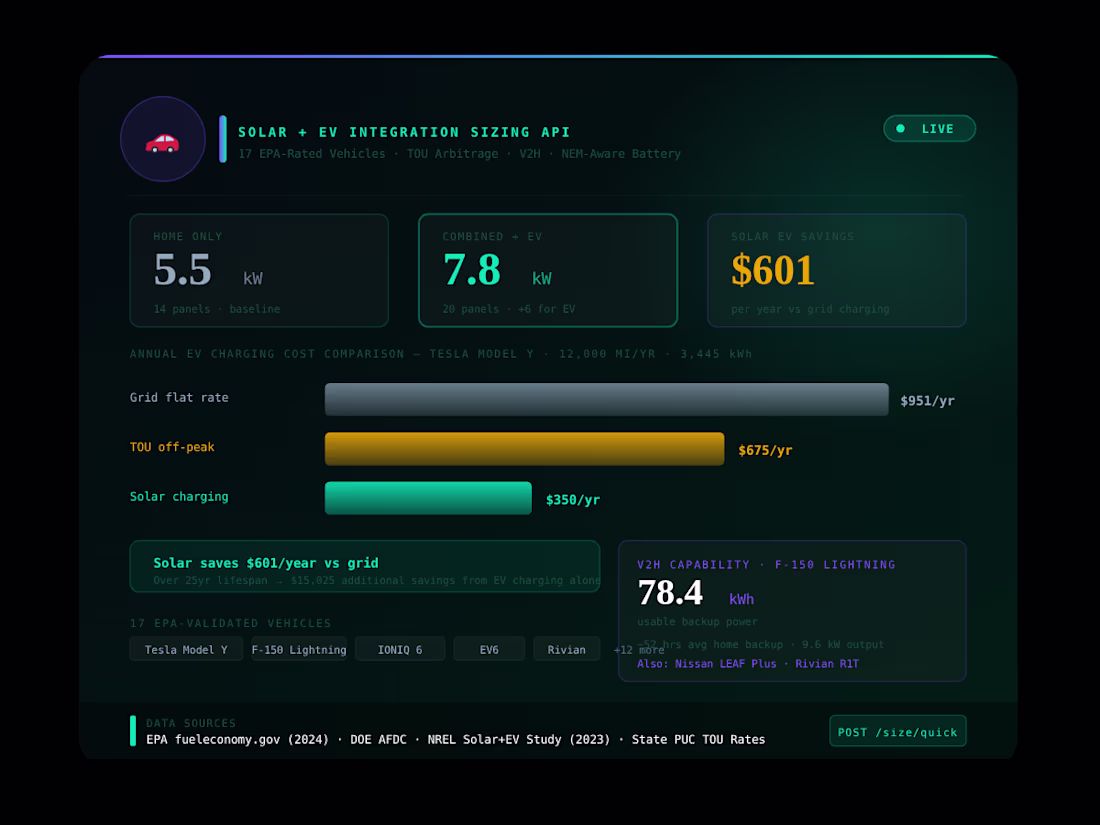1100x825 pixels.
Task: Click the TOU off-peak label
Action: click(172, 447)
